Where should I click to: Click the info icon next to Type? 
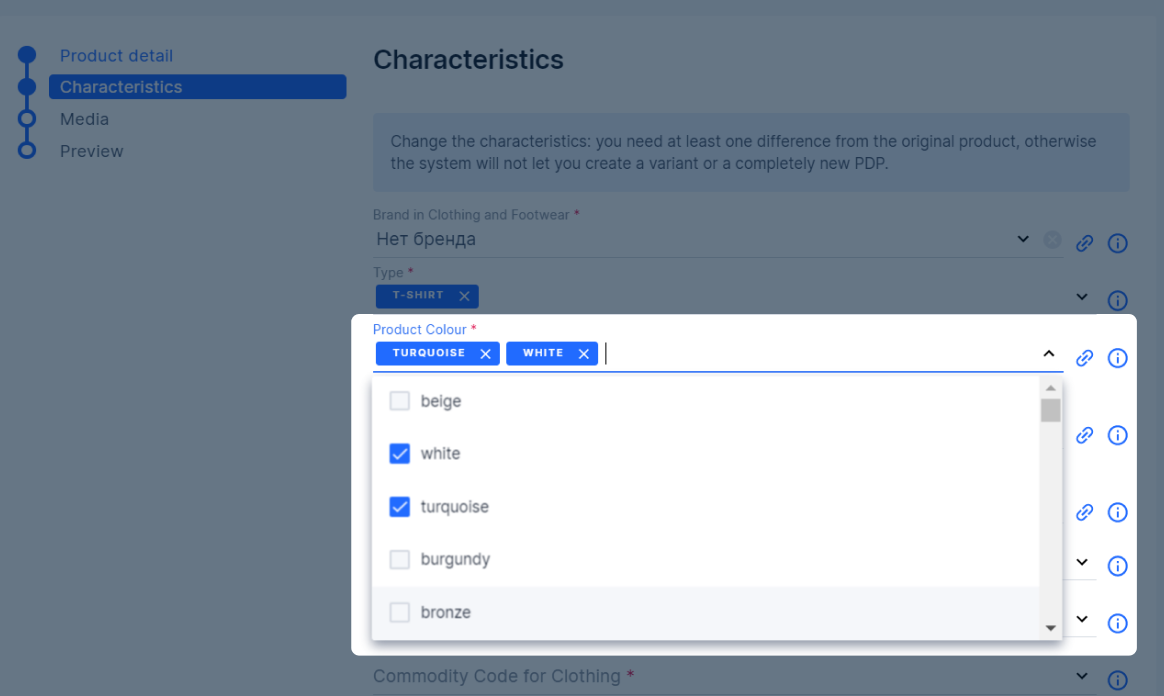click(x=1117, y=300)
